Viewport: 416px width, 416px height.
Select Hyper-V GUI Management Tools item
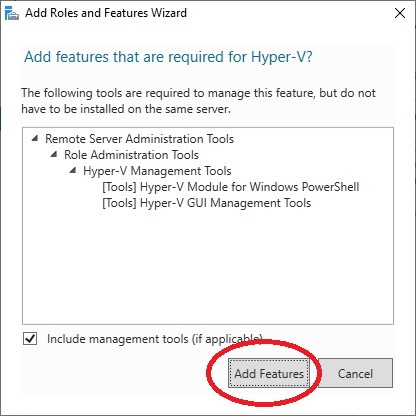(207, 203)
